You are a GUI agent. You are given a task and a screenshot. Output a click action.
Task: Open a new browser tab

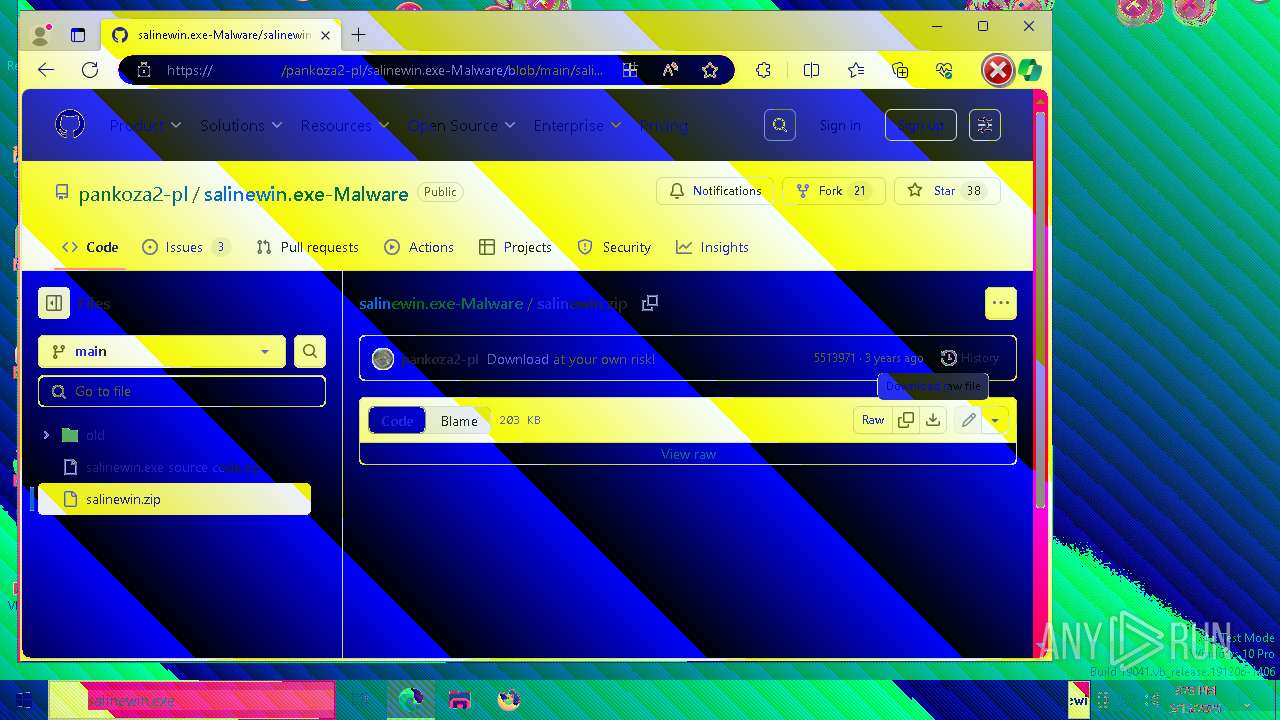point(358,35)
